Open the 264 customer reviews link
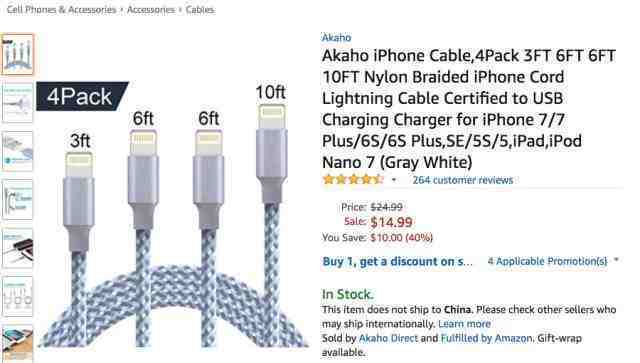This screenshot has height=363, width=640. [462, 180]
